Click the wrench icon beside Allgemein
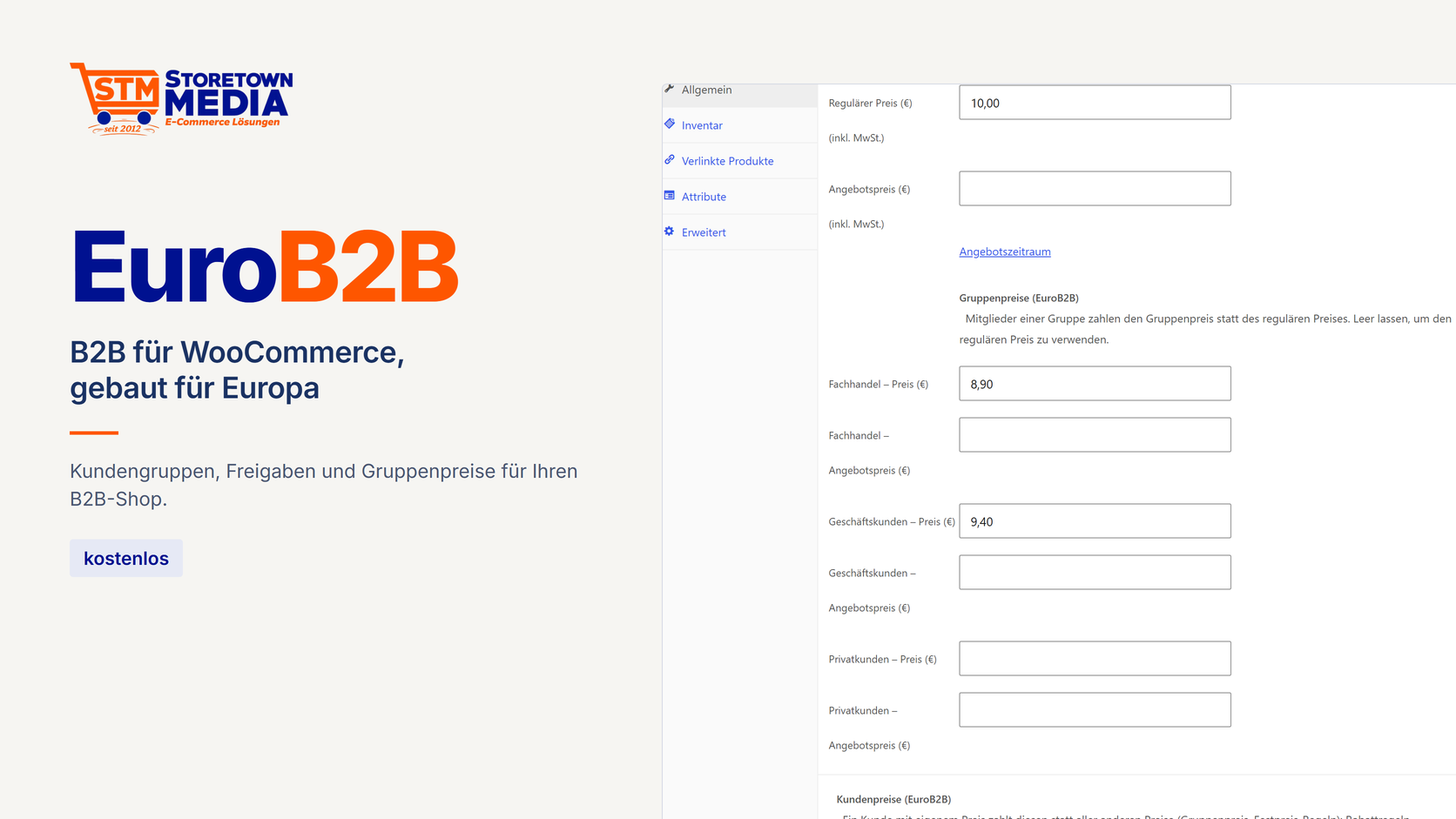 tap(669, 89)
